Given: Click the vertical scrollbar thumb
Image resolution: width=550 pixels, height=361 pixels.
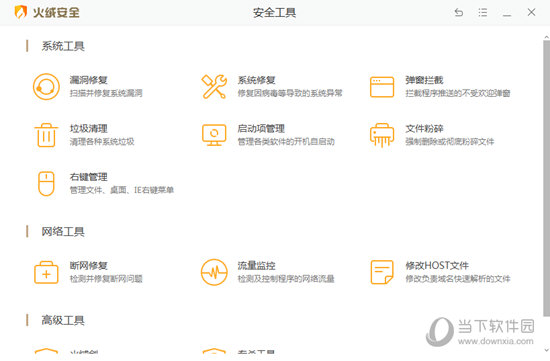Looking at the screenshot, I should 546,178.
